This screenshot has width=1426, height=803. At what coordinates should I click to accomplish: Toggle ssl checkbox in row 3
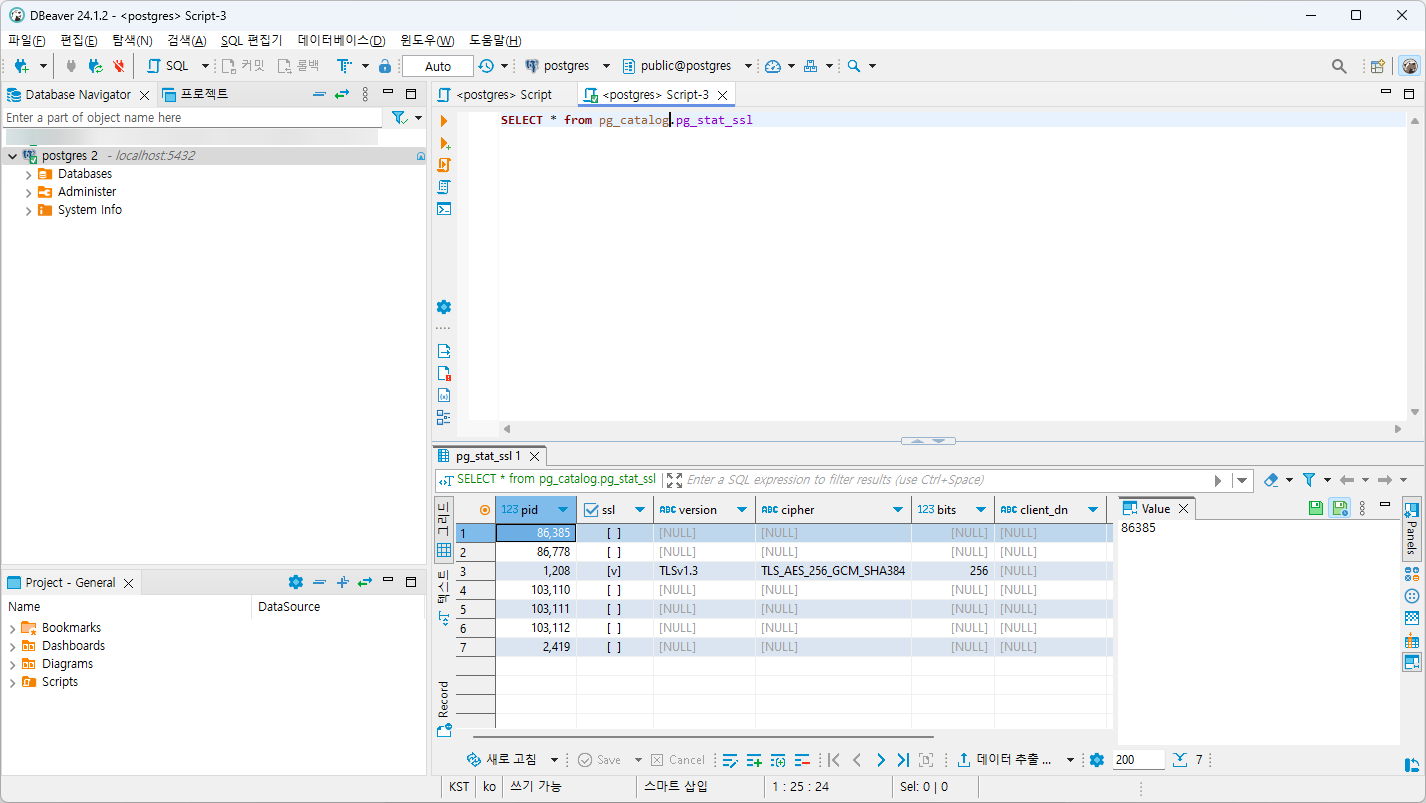click(x=614, y=571)
